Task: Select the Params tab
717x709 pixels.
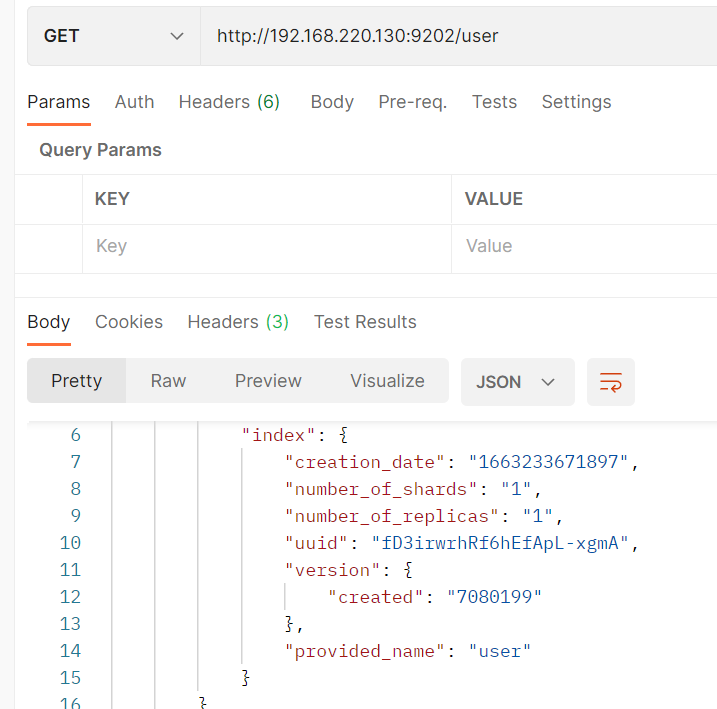Action: click(59, 102)
